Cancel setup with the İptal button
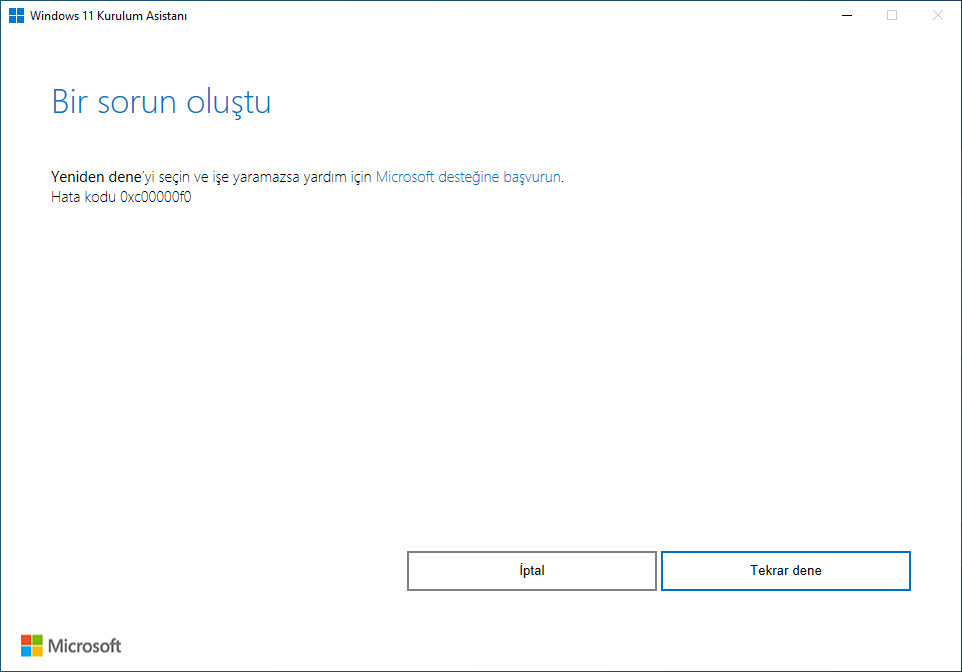The width and height of the screenshot is (962, 672). (531, 571)
